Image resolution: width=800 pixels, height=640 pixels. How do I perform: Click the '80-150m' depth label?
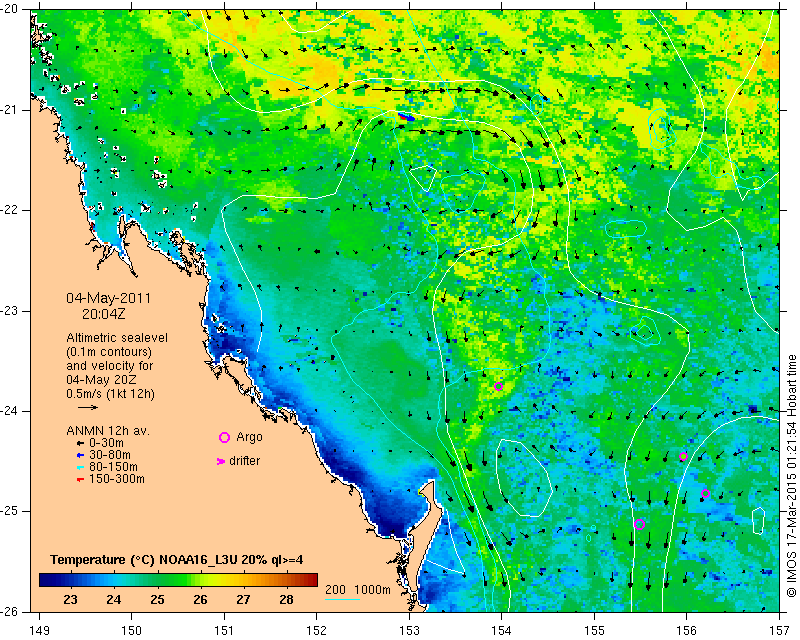click(x=113, y=467)
